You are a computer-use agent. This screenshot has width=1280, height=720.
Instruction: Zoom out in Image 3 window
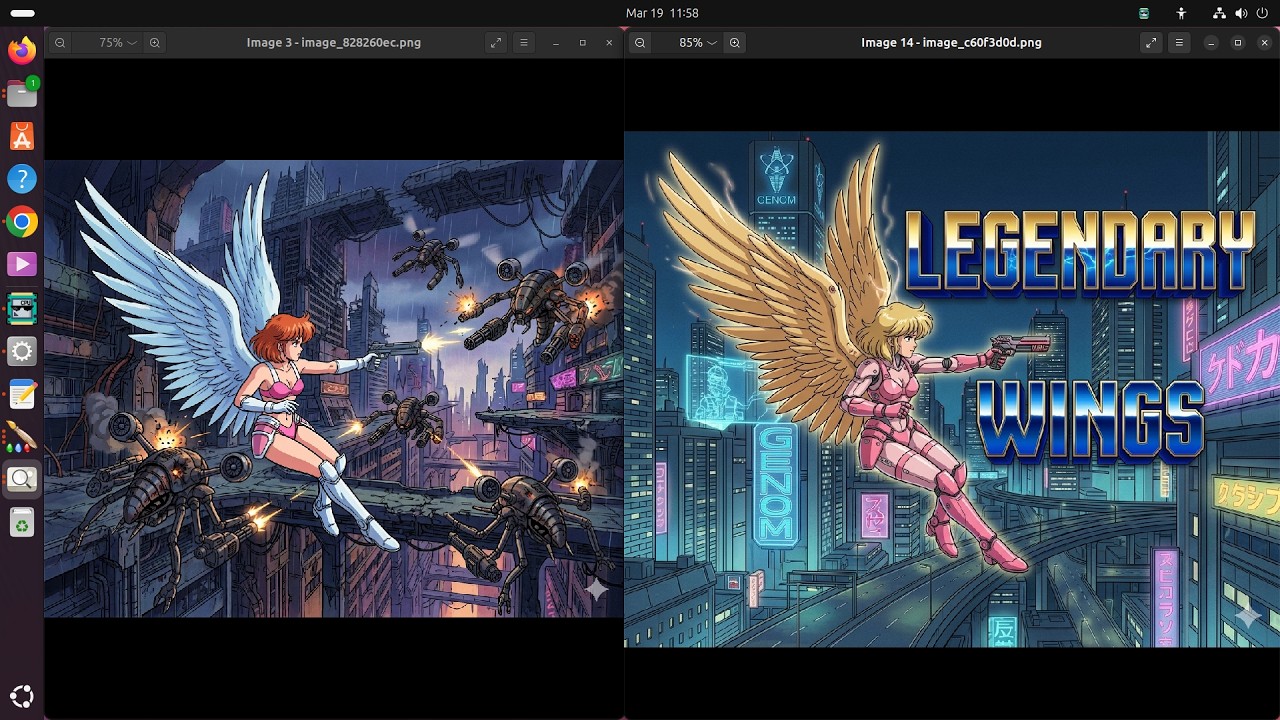[60, 43]
